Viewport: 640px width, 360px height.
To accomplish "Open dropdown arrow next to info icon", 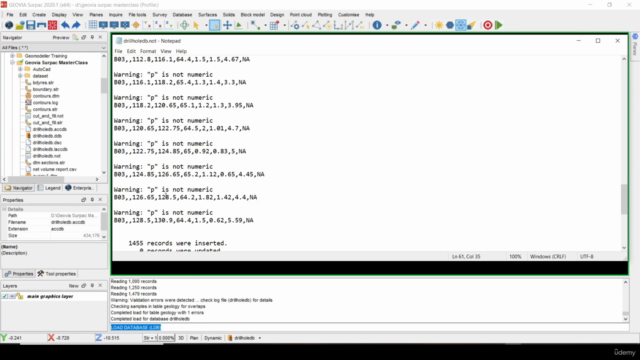I will [387, 25].
